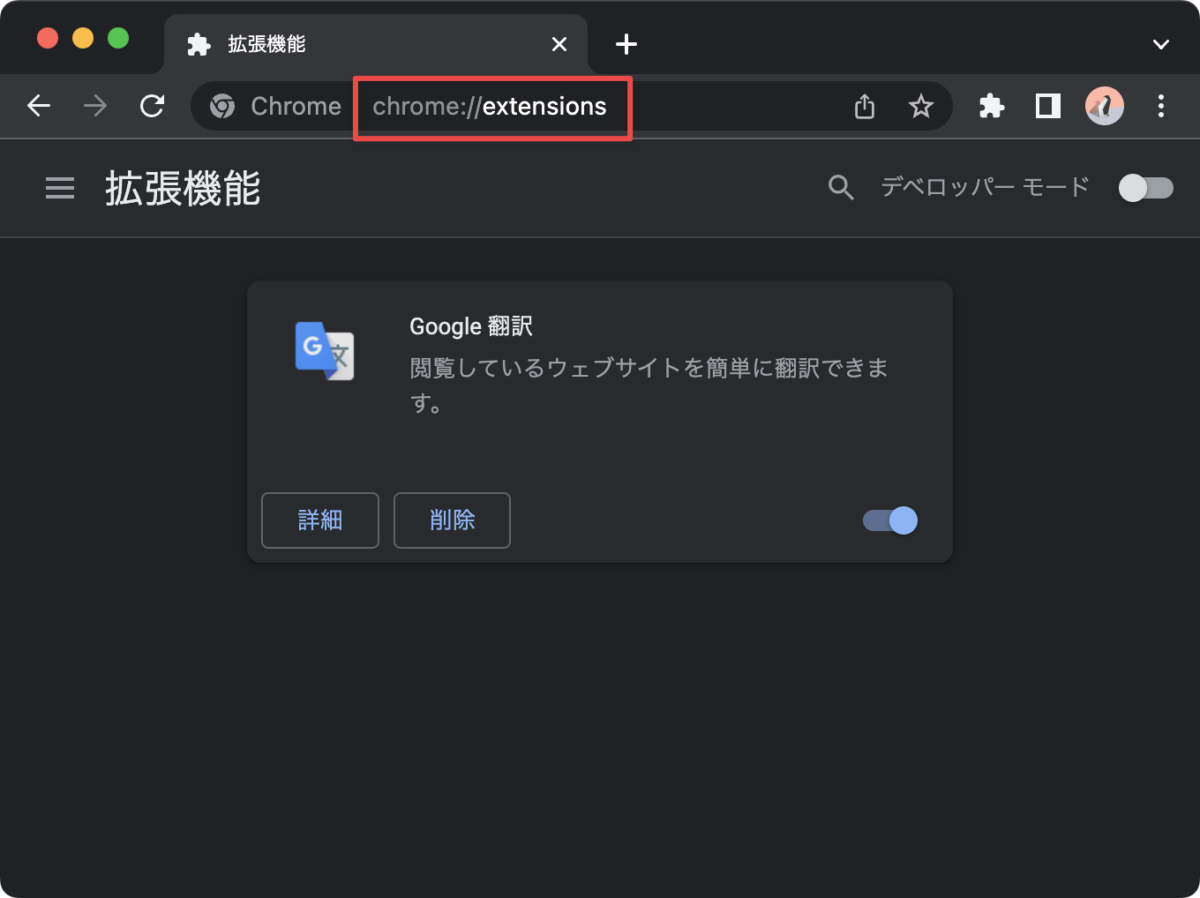Expand the tab search chevron
This screenshot has height=898, width=1200.
coord(1161,44)
